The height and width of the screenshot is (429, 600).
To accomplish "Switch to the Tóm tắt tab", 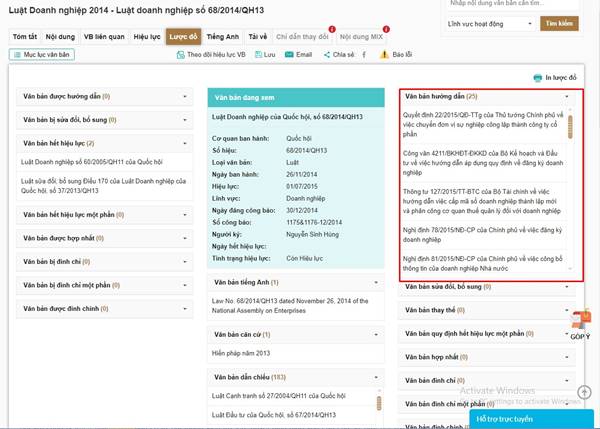I will click(24, 35).
